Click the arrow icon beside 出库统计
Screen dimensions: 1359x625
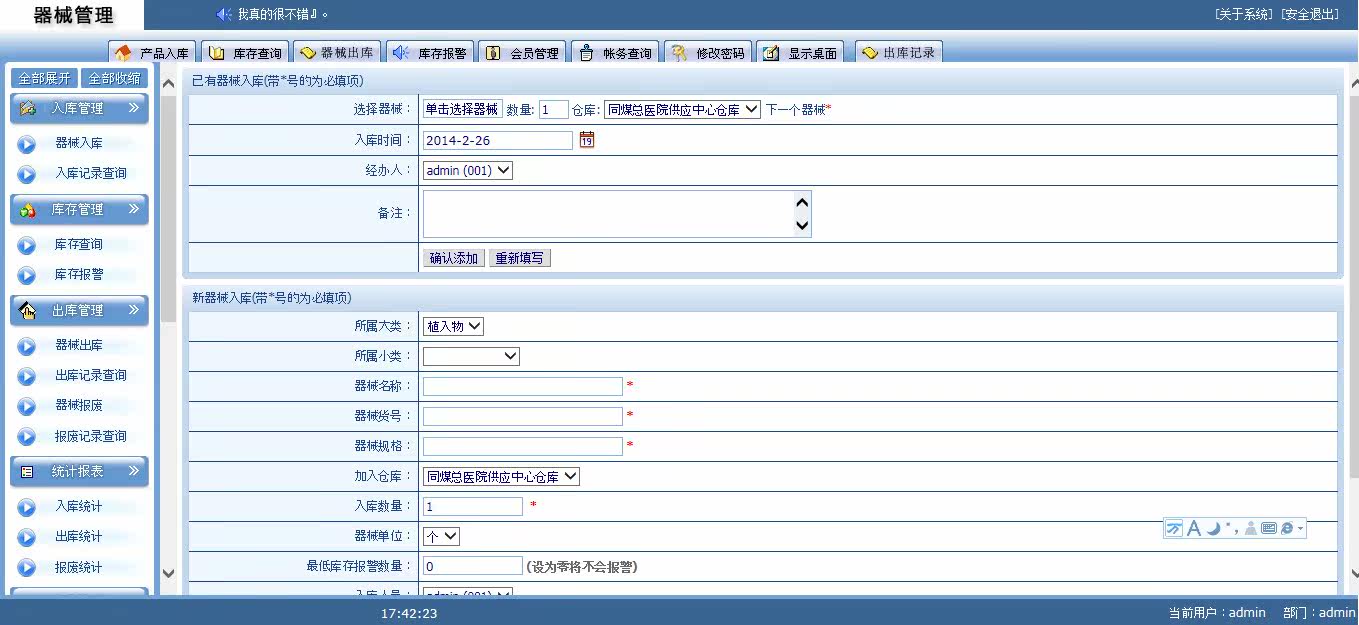[x=27, y=537]
